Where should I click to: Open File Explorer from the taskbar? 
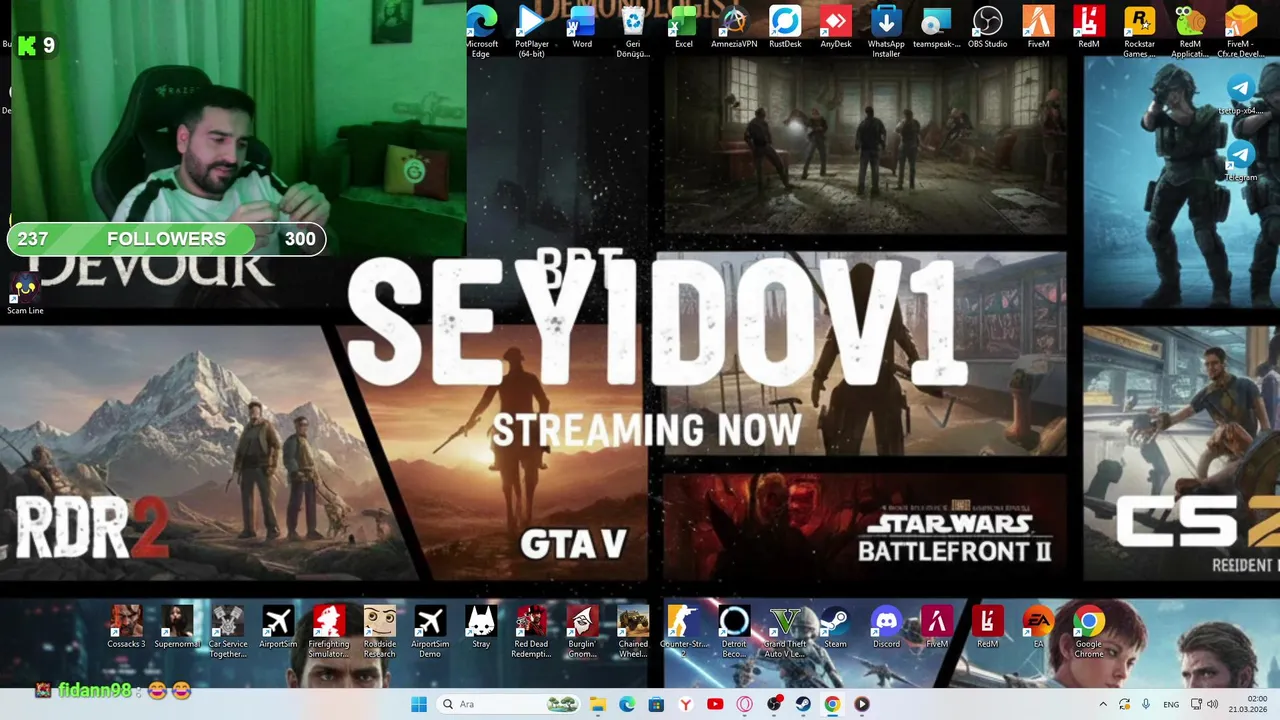pyautogui.click(x=597, y=704)
